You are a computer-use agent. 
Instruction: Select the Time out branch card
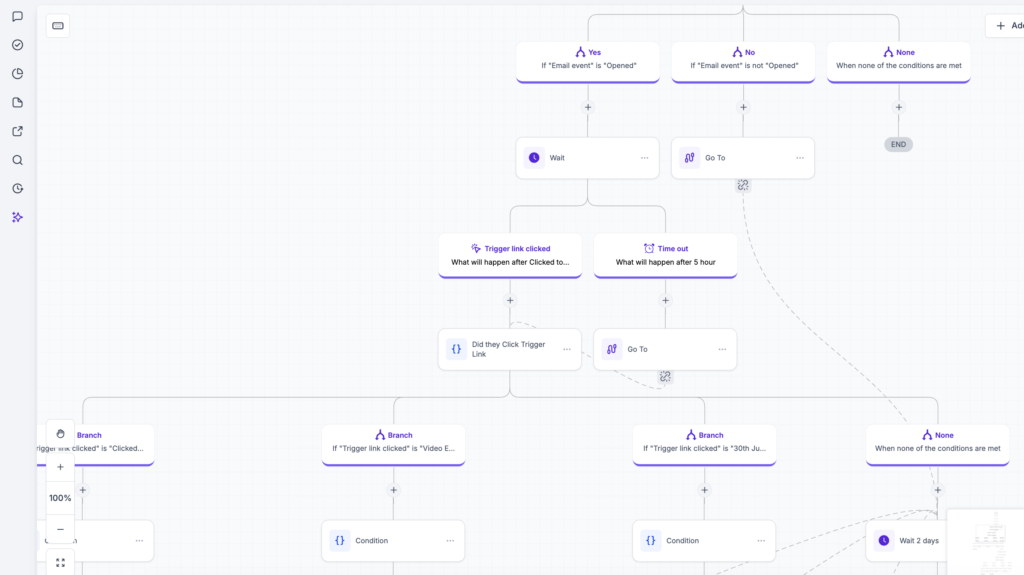click(x=665, y=255)
